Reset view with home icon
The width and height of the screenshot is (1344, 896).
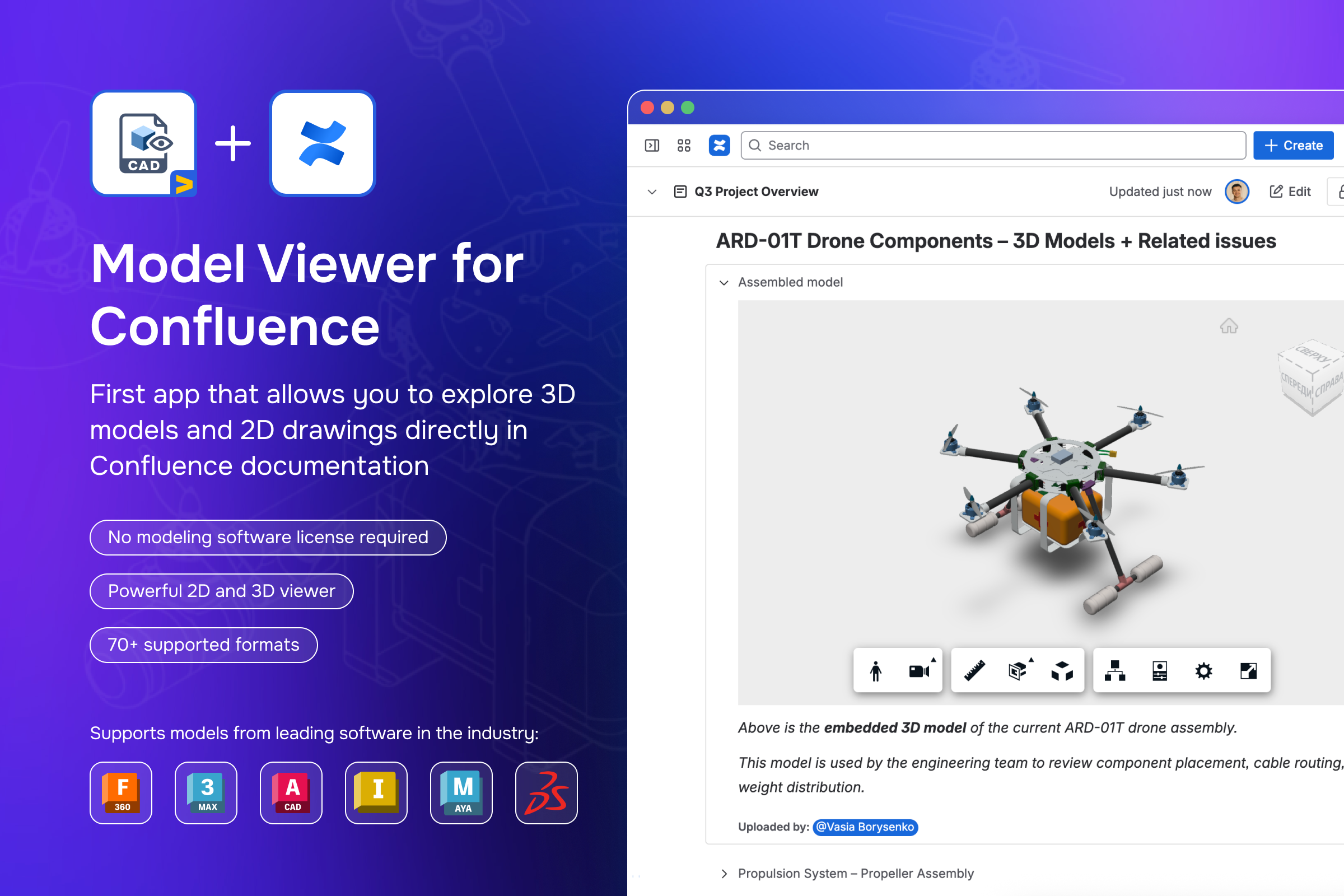pyautogui.click(x=1229, y=326)
